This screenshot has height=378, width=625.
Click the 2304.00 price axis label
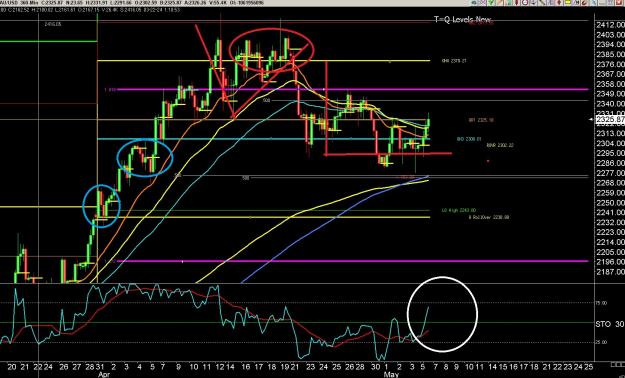pos(610,143)
